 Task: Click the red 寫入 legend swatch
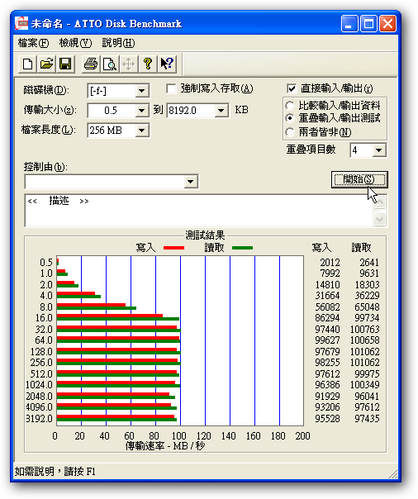coord(174,248)
